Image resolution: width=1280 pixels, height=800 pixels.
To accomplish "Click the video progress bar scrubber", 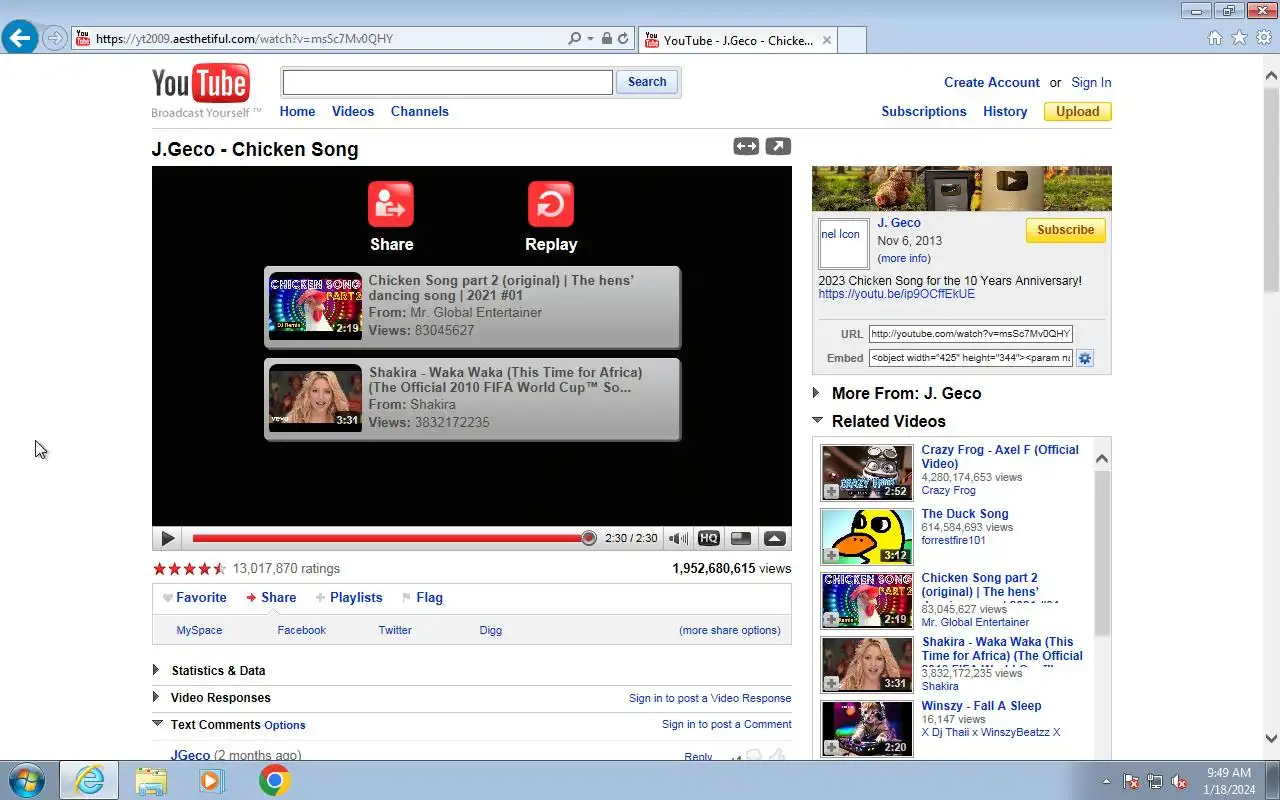I will coord(589,538).
